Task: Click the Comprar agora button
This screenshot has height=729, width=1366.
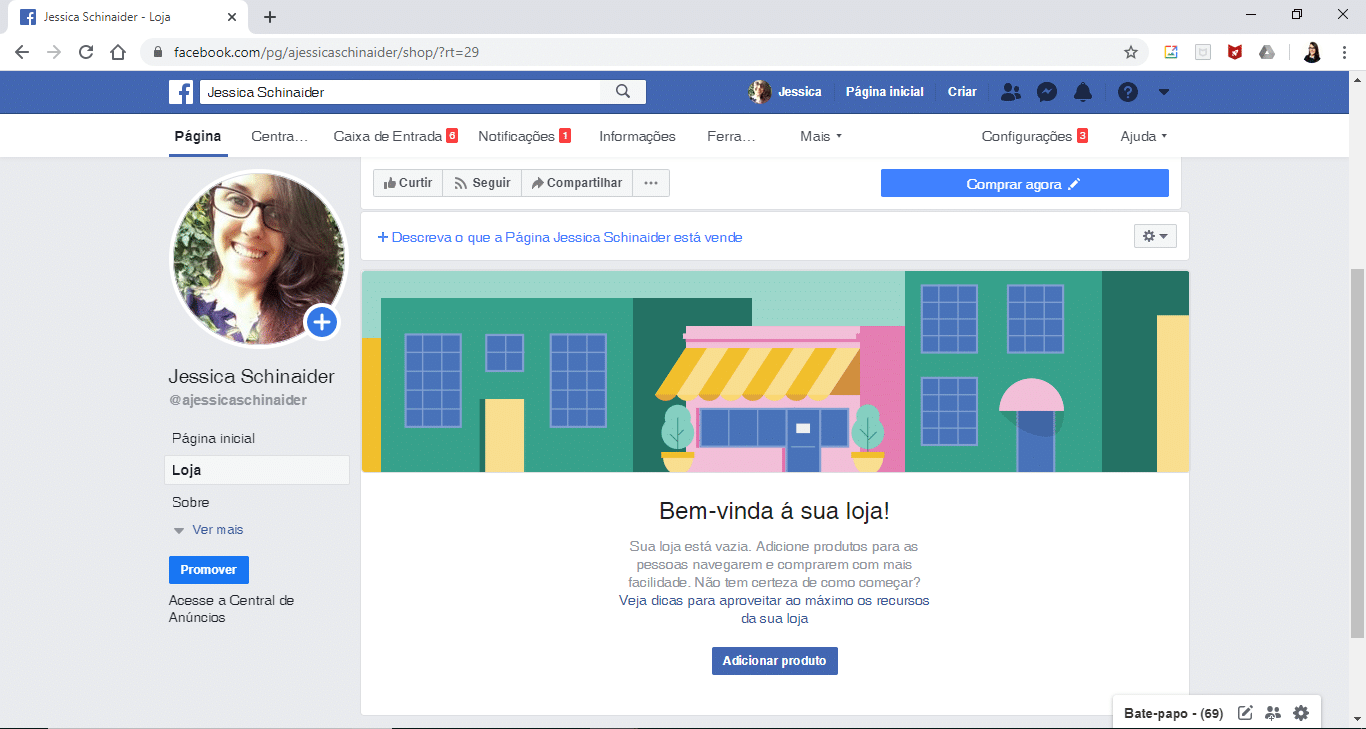Action: [1024, 183]
